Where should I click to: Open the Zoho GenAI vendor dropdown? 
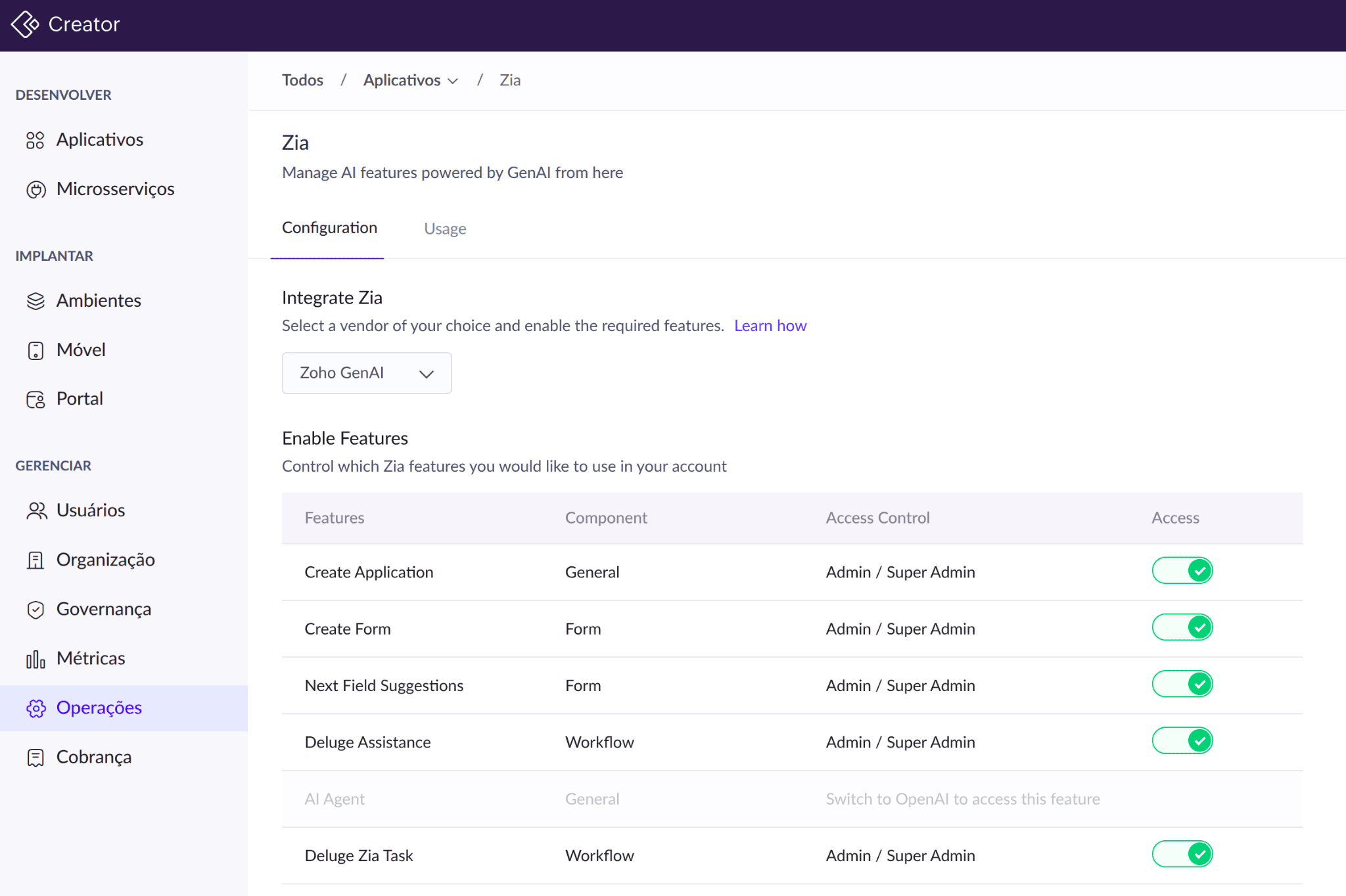pyautogui.click(x=366, y=373)
